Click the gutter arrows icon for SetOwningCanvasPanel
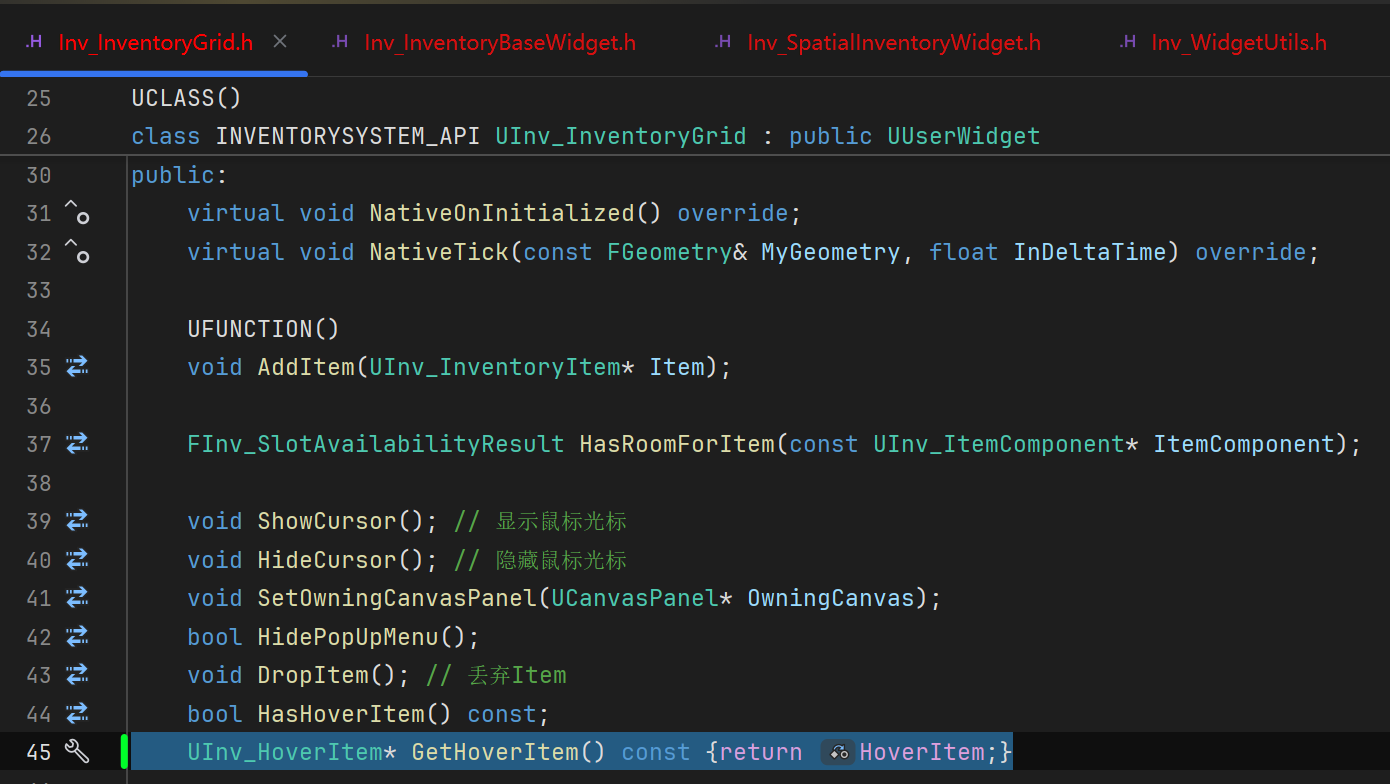The width and height of the screenshot is (1390, 784). coord(77,598)
